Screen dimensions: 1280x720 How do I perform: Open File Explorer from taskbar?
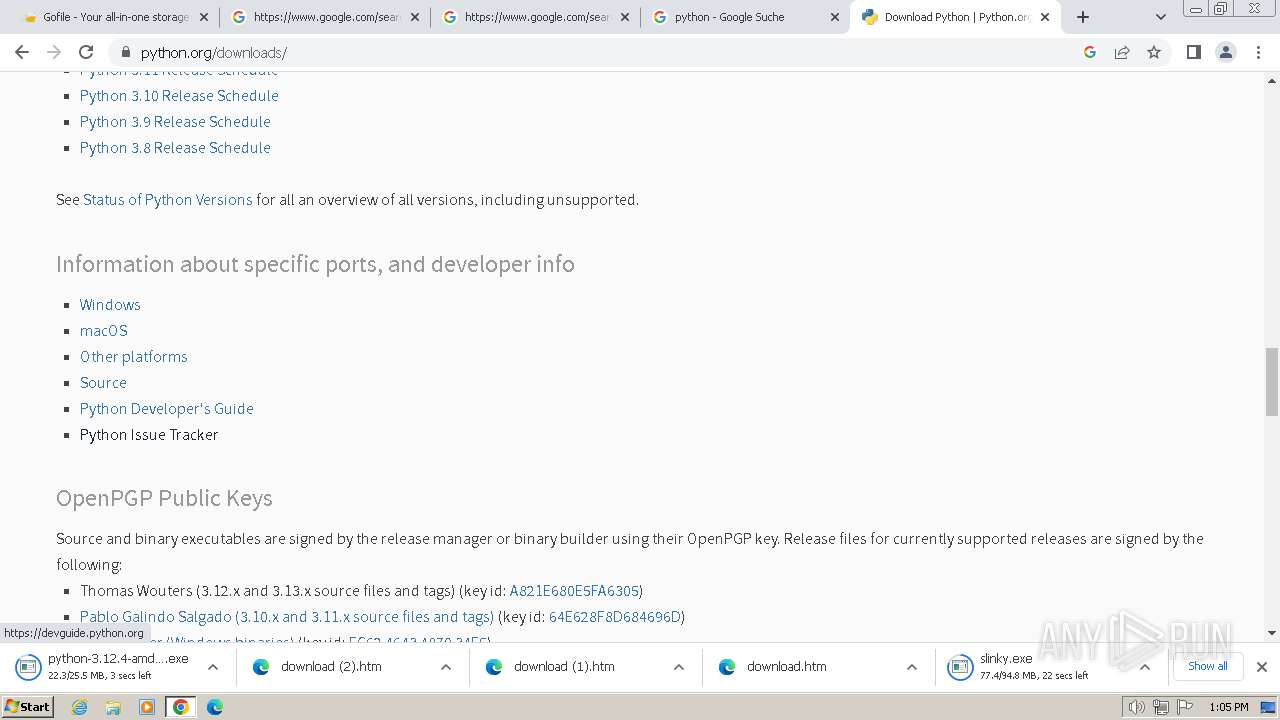[113, 707]
